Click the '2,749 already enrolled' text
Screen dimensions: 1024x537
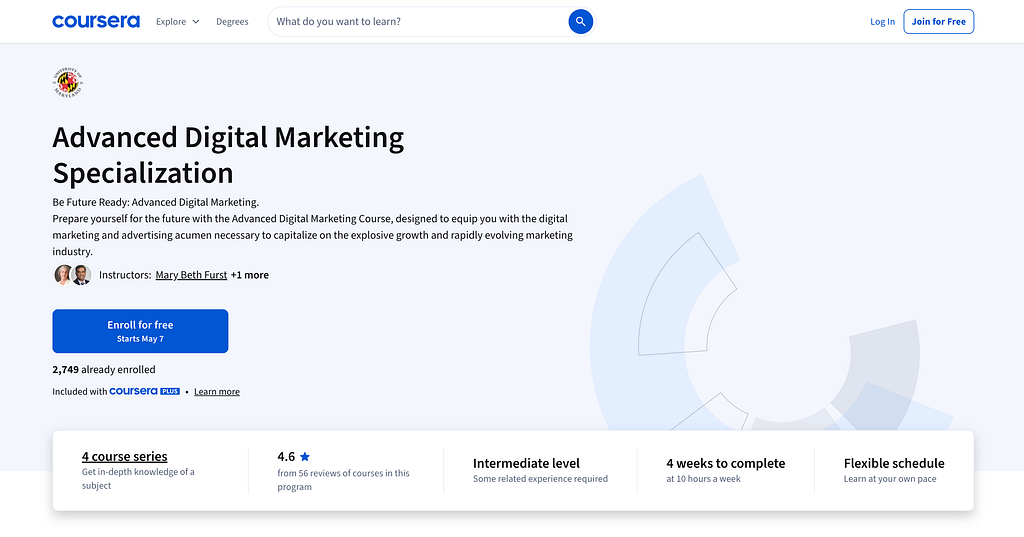coord(104,369)
